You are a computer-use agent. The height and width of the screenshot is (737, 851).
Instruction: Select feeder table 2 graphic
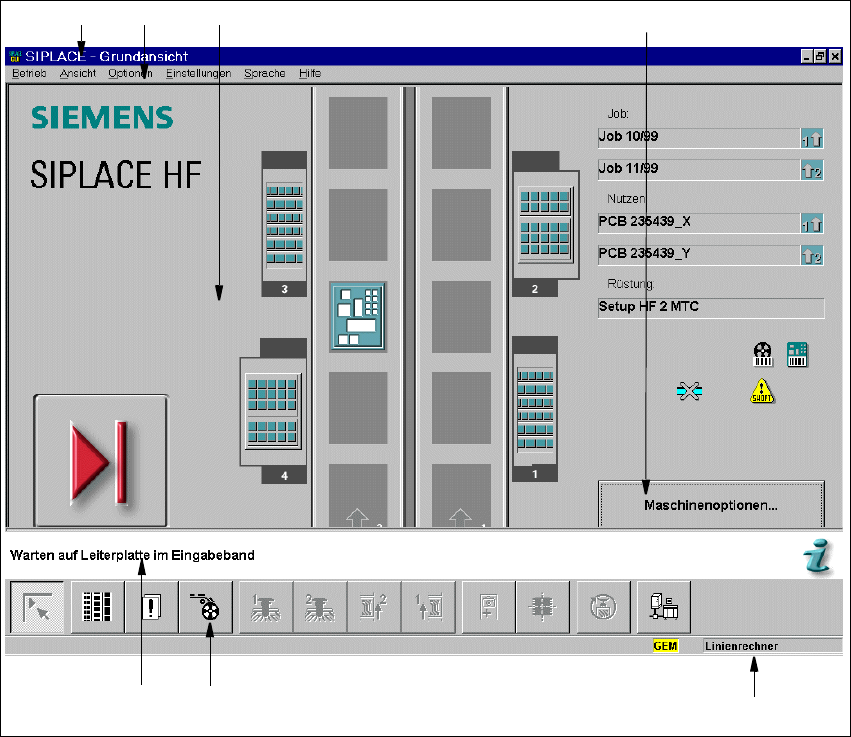click(x=545, y=224)
